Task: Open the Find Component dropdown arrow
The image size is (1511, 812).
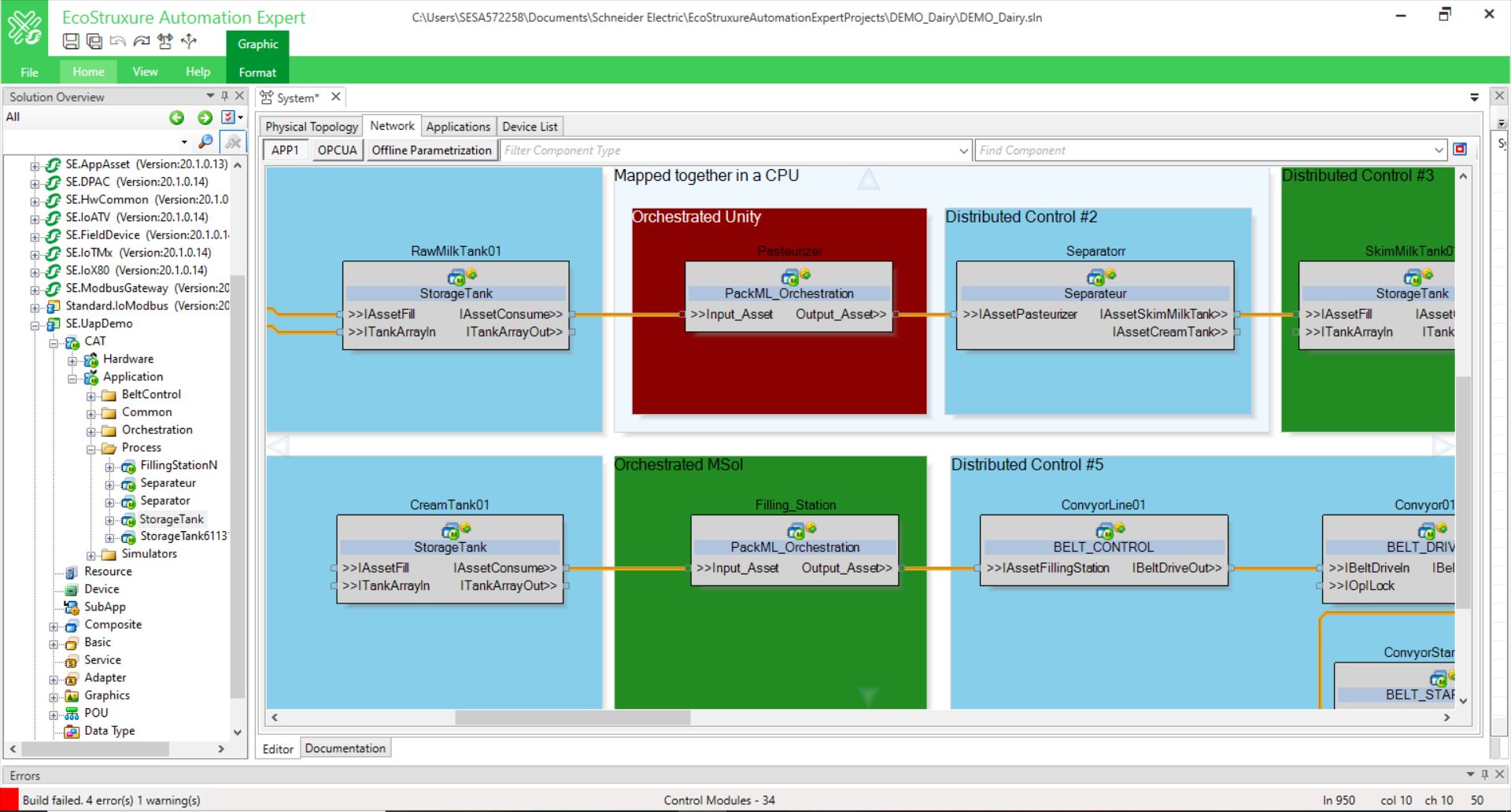Action: 1439,149
